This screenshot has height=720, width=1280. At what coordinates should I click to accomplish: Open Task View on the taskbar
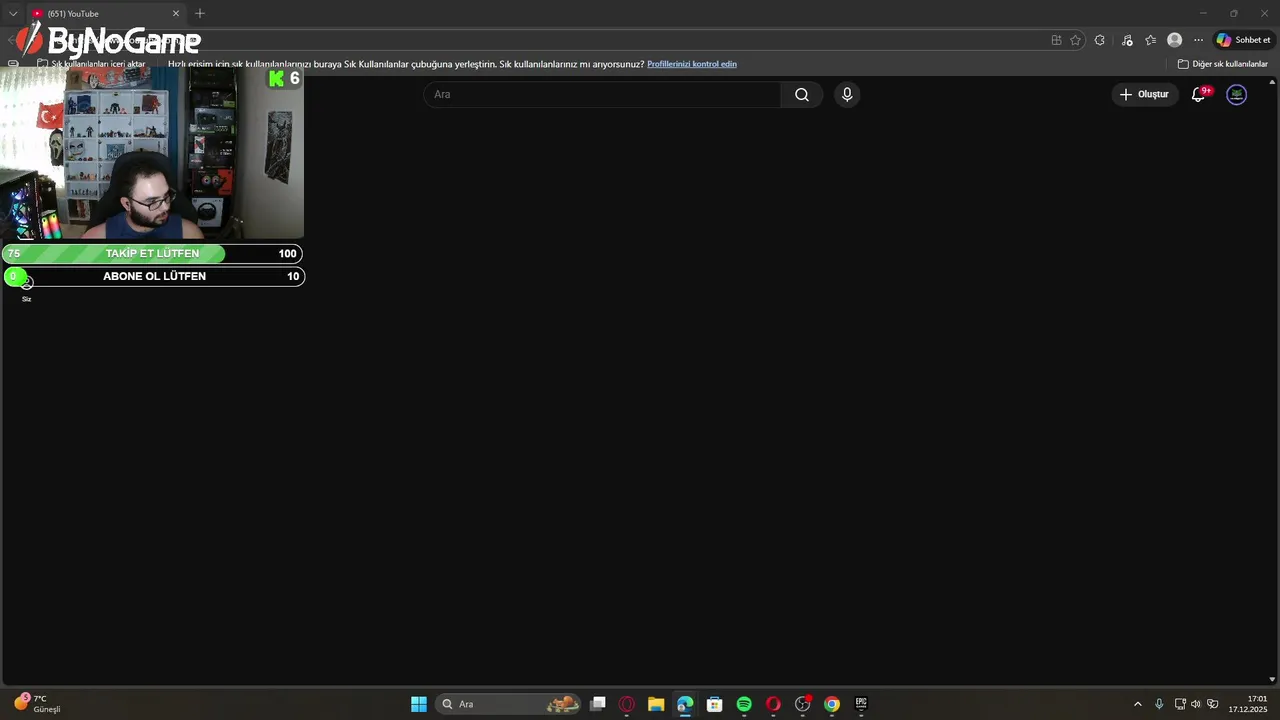pyautogui.click(x=598, y=704)
